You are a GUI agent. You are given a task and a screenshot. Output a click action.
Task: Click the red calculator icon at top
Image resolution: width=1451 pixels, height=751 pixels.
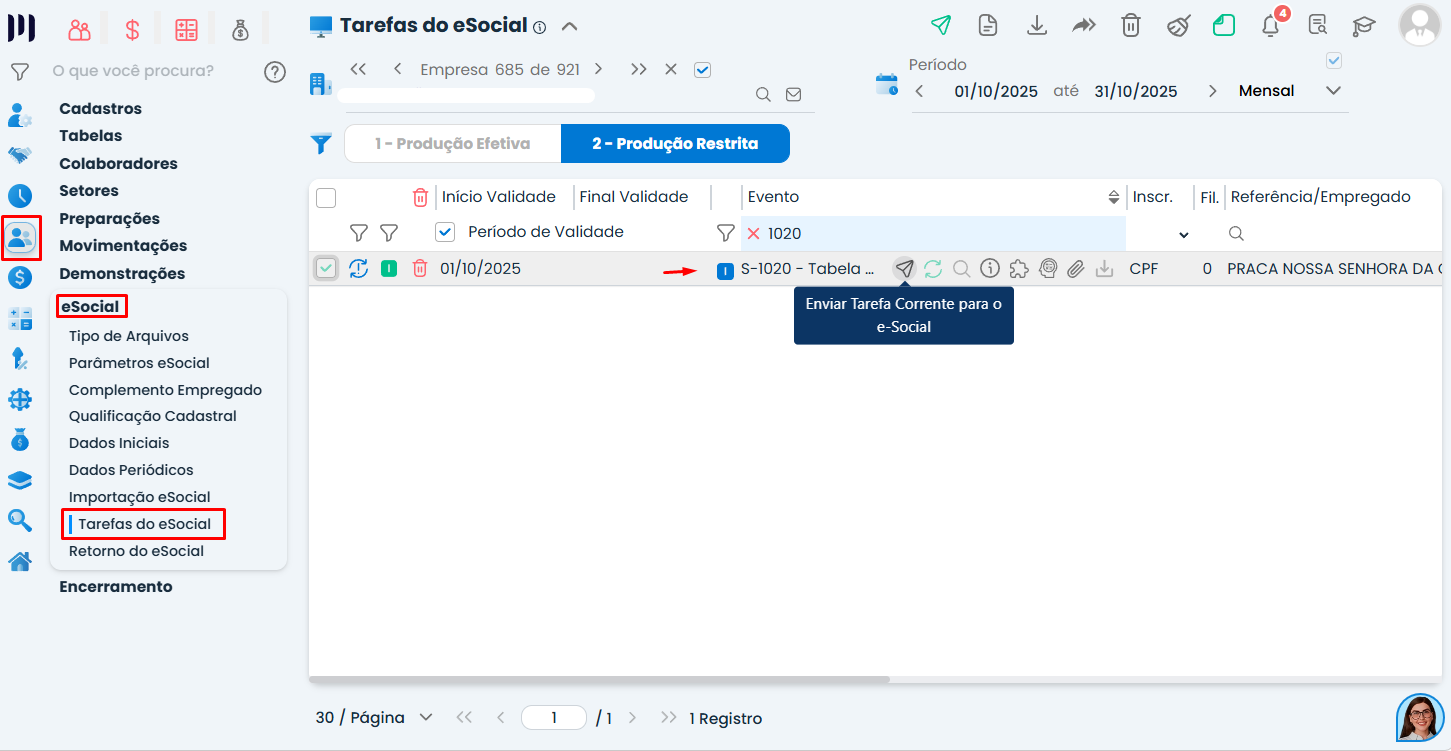click(x=186, y=30)
